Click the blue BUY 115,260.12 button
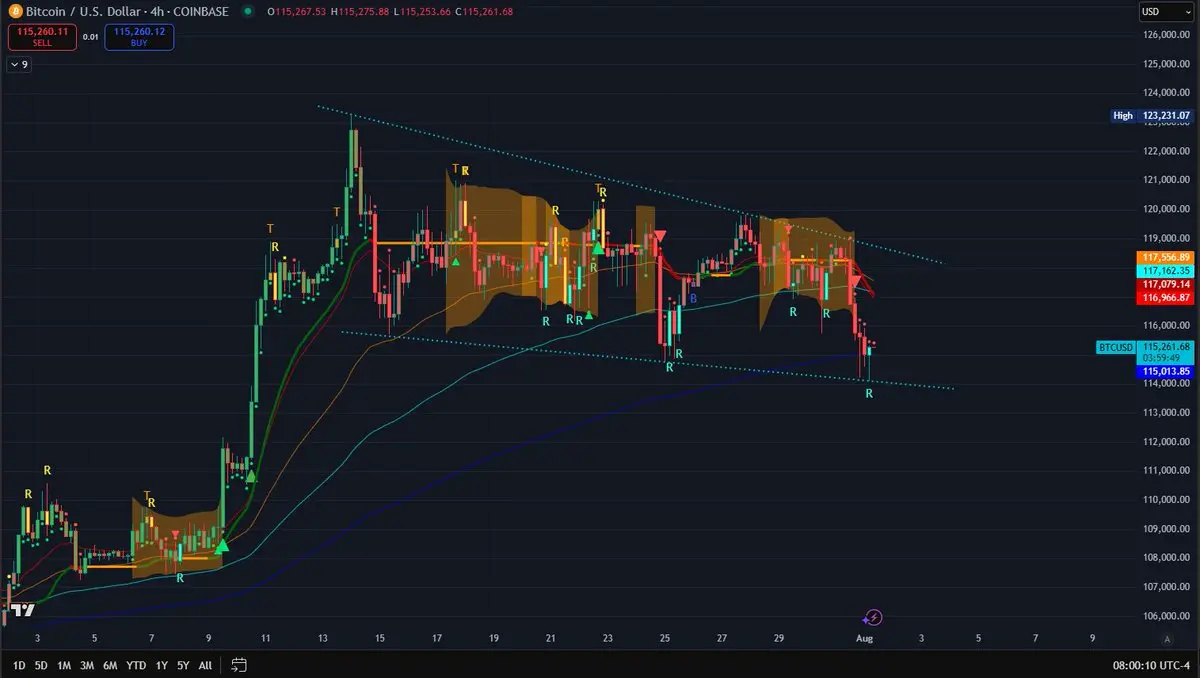The height and width of the screenshot is (678, 1200). pos(140,37)
